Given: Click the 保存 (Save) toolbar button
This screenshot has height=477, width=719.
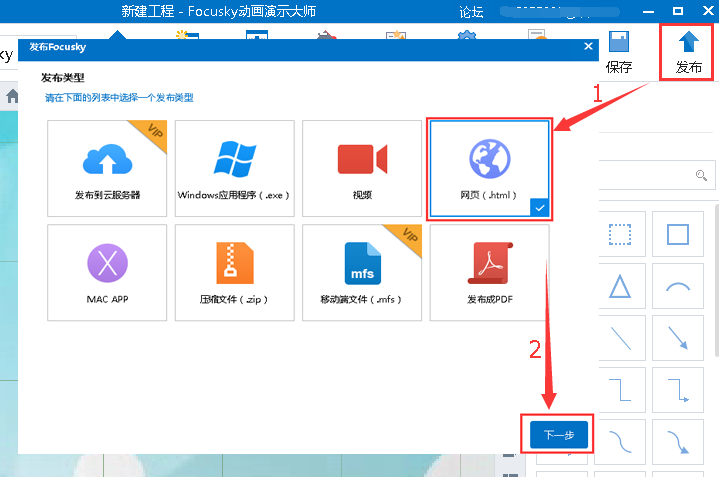Looking at the screenshot, I should click(619, 52).
